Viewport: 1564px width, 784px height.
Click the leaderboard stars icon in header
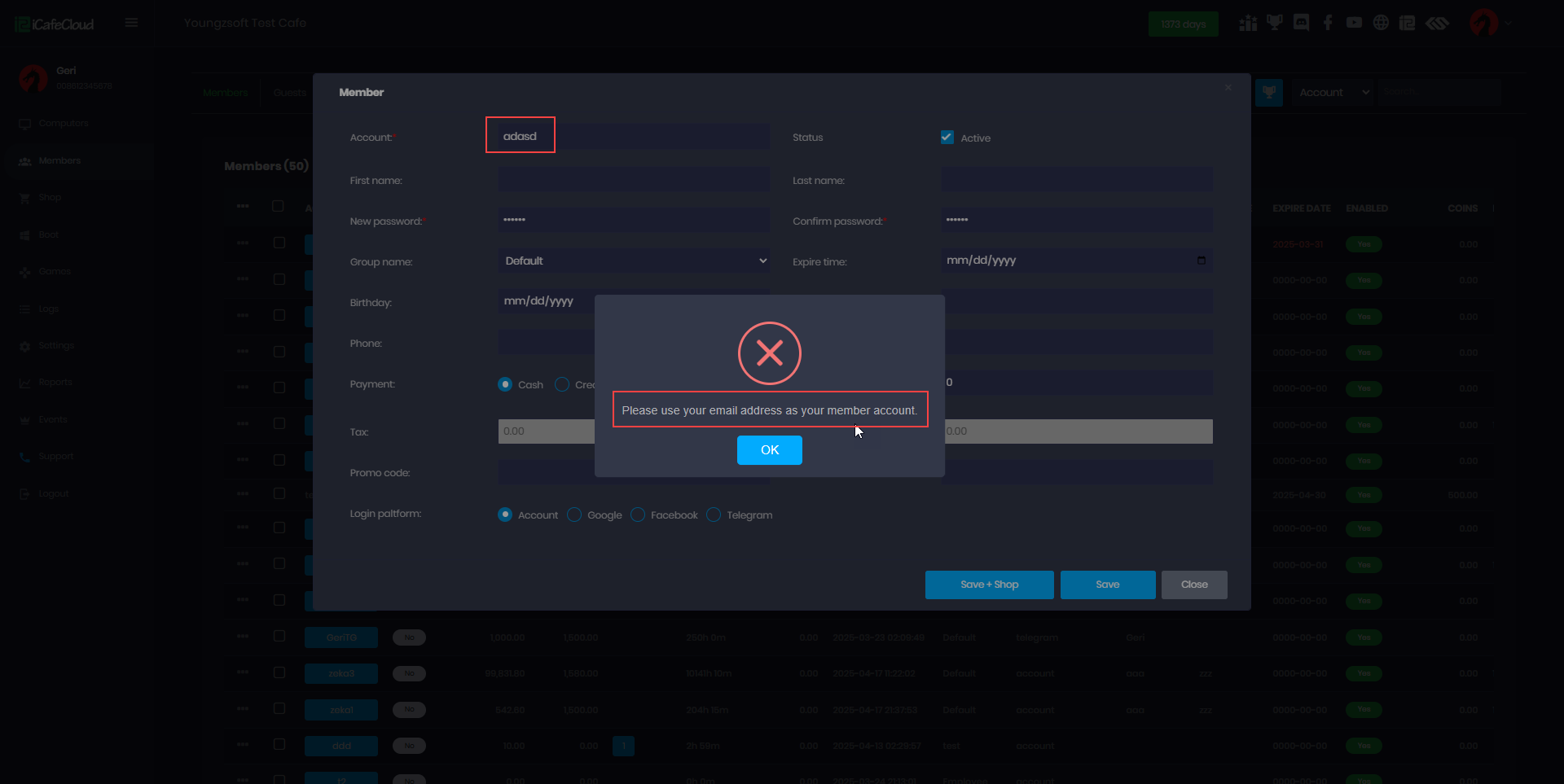click(1248, 23)
